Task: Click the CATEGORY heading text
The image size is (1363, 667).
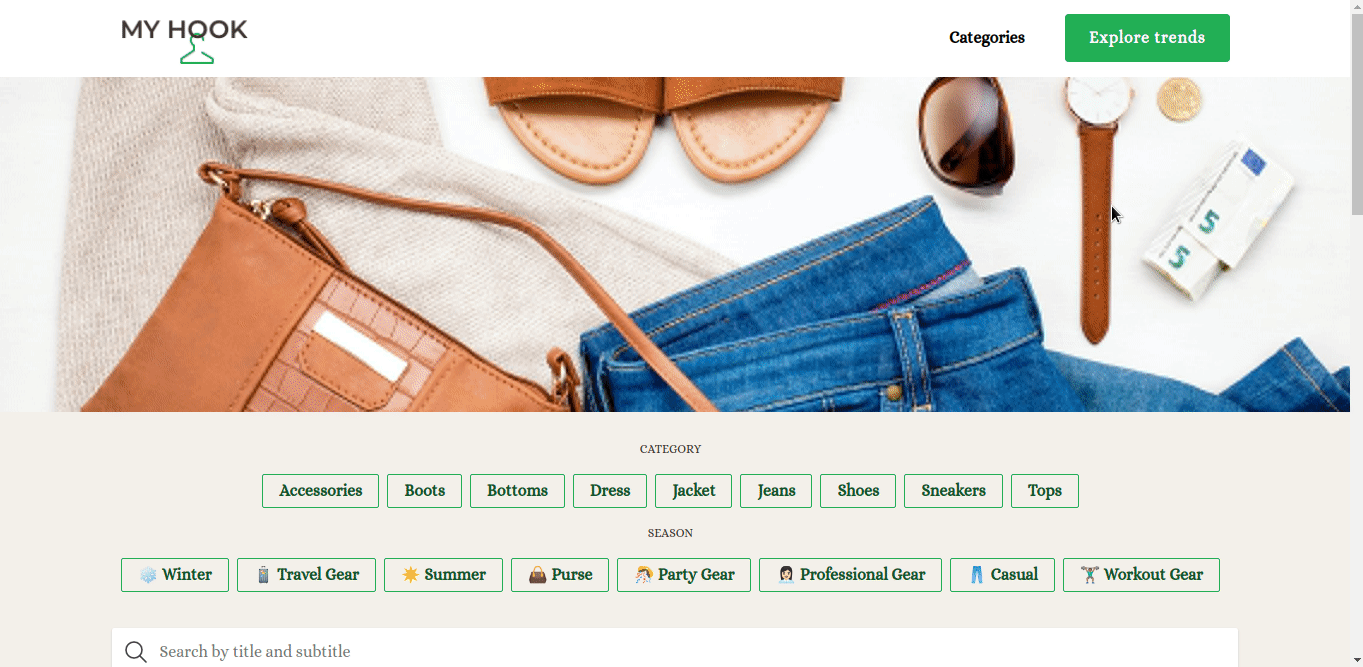Action: [670, 449]
